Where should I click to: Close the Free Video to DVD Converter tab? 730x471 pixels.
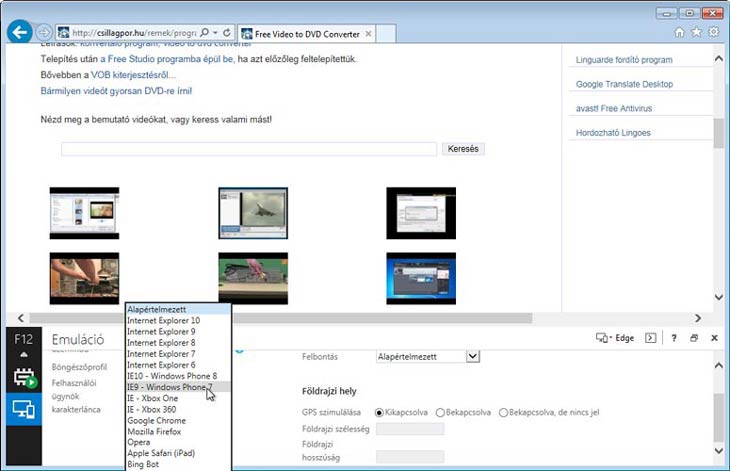[368, 34]
